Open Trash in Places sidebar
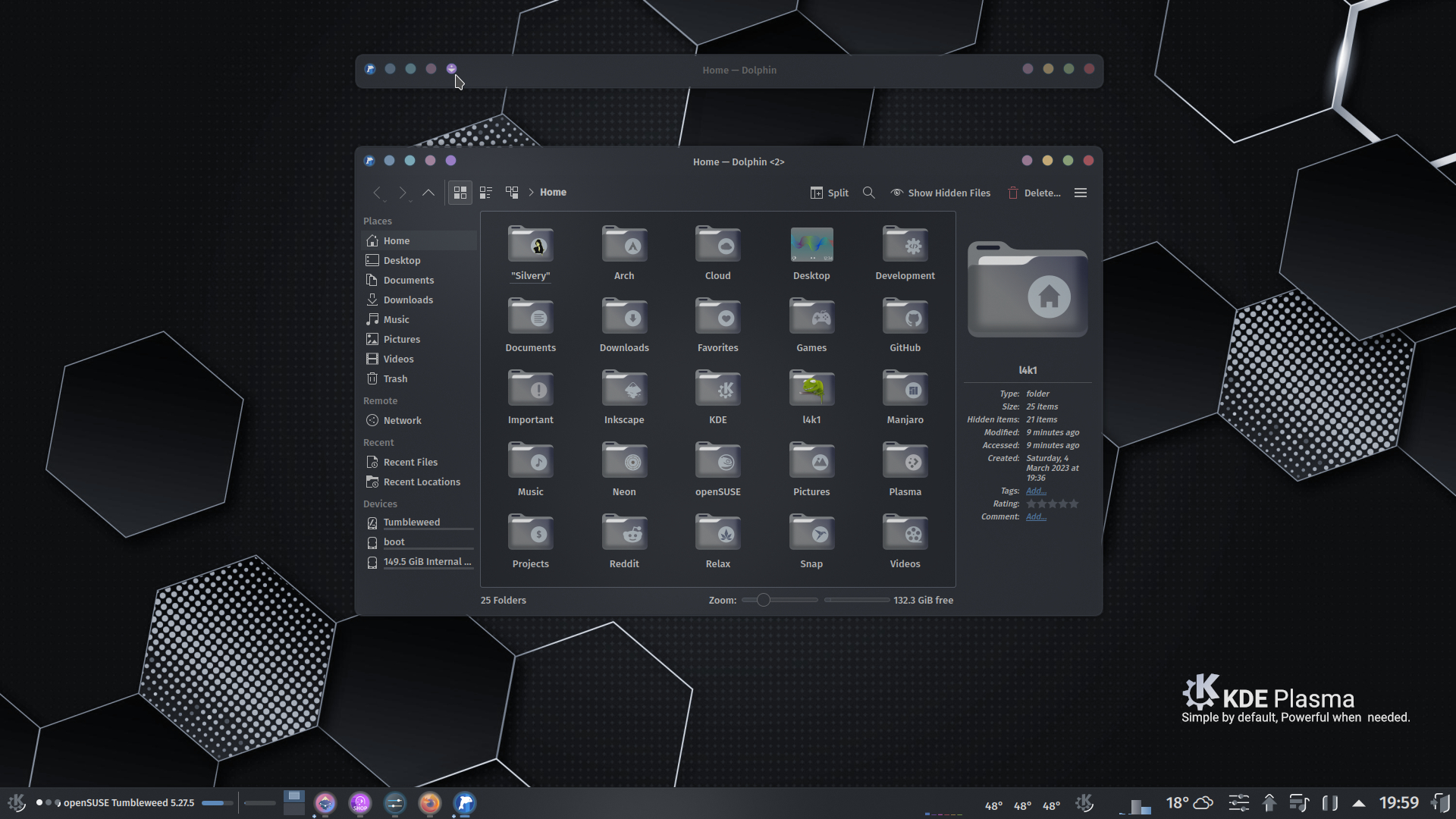1456x819 pixels. pyautogui.click(x=420, y=378)
